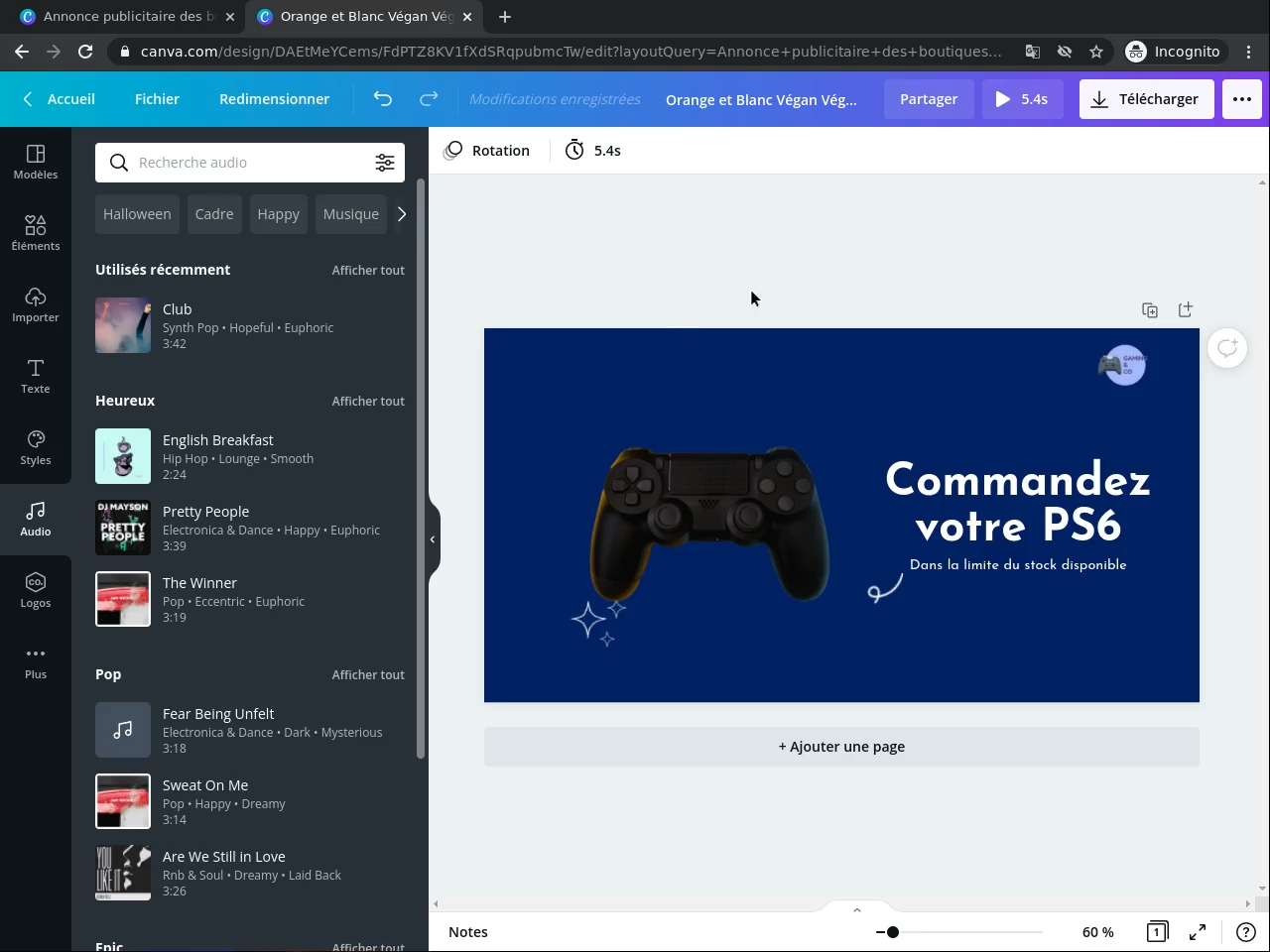Screen dimensions: 1270x952
Task: Open audio search filter options
Action: [385, 163]
